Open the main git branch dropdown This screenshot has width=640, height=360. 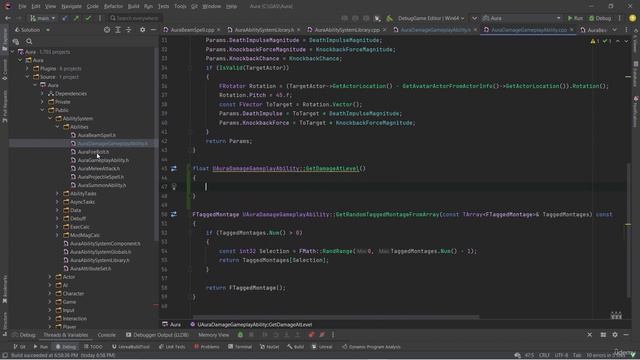pyautogui.click(x=42, y=18)
